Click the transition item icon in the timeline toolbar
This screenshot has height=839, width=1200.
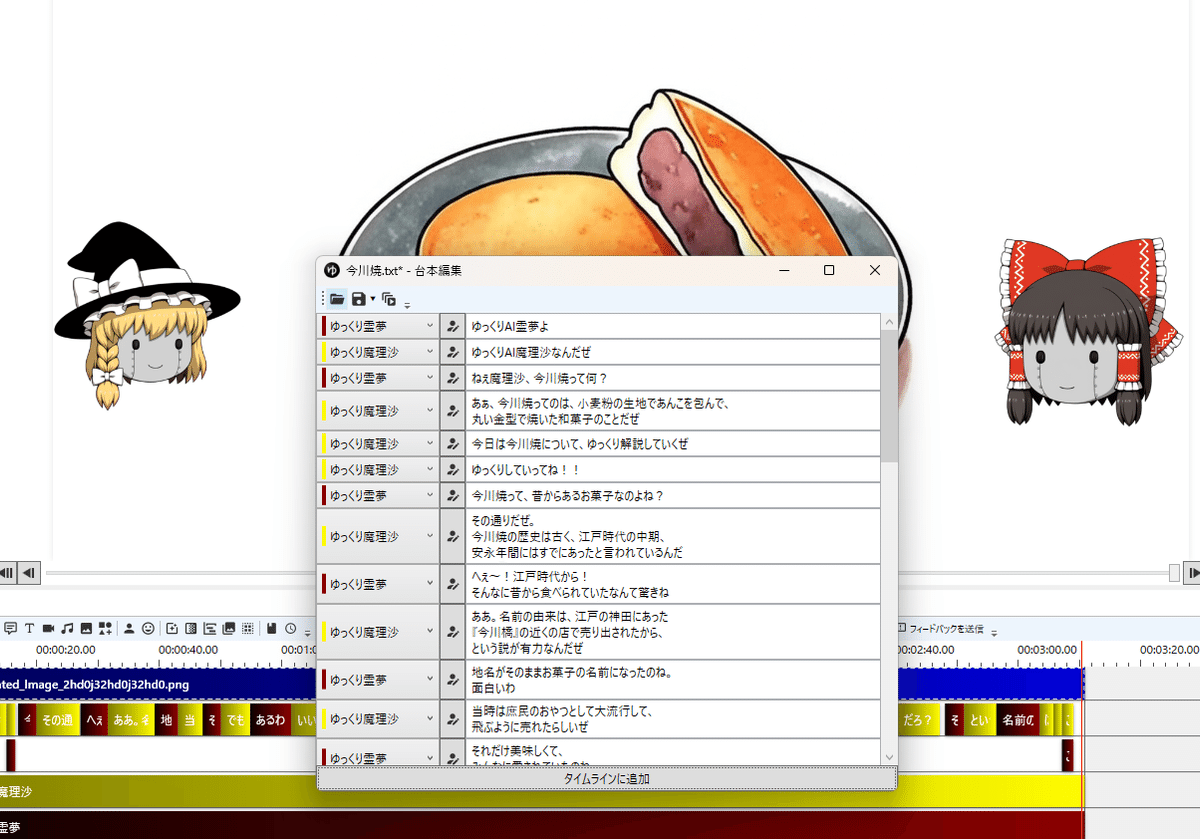tap(191, 628)
